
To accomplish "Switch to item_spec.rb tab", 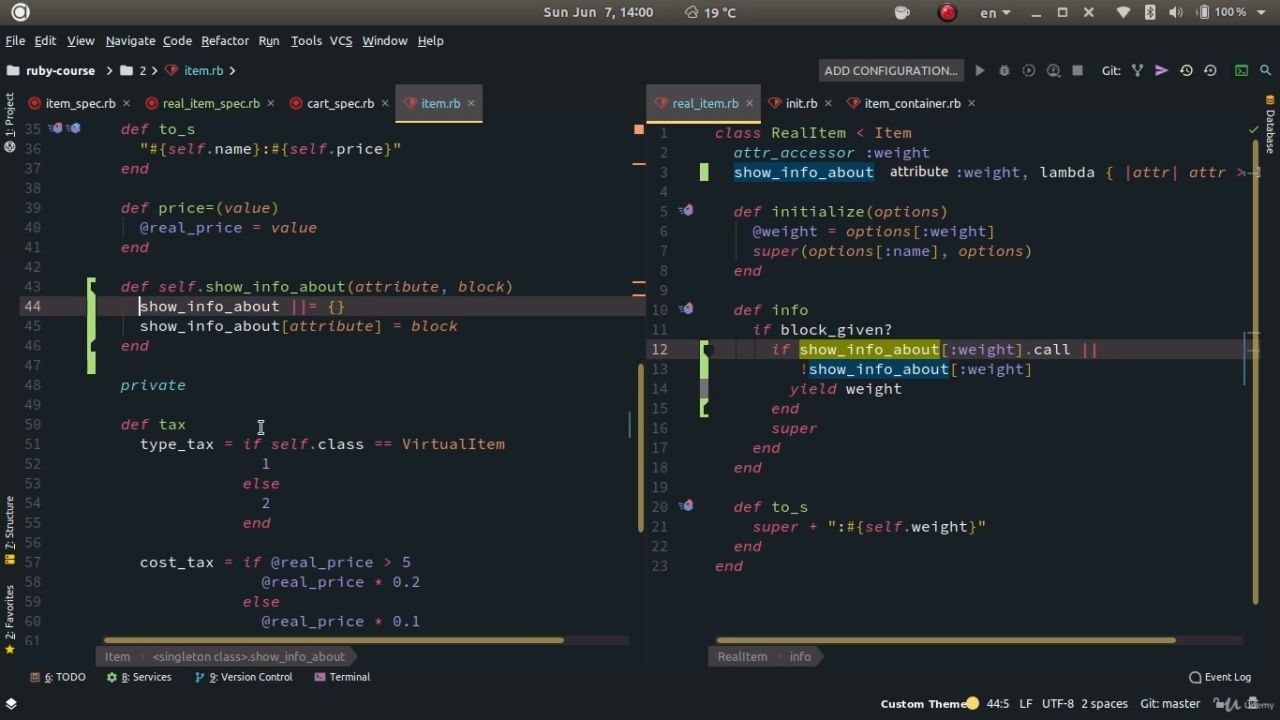I will [80, 103].
